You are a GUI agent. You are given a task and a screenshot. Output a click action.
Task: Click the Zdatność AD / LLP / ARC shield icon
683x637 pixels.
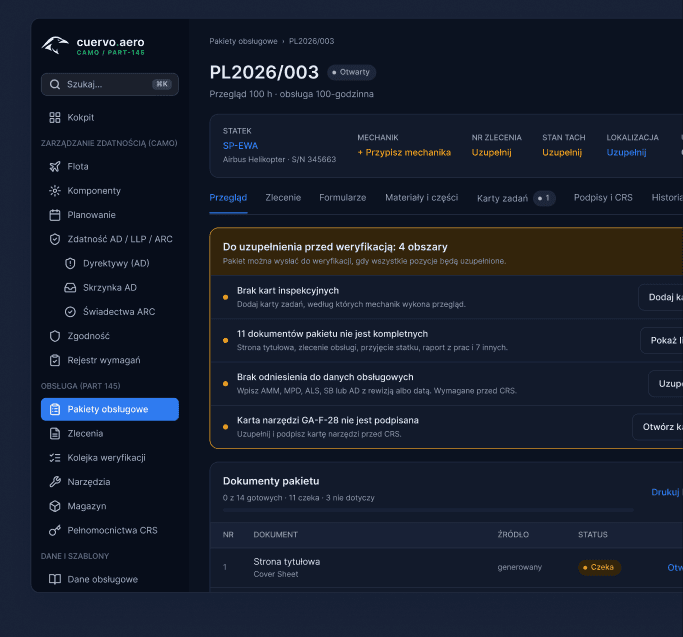tap(55, 239)
